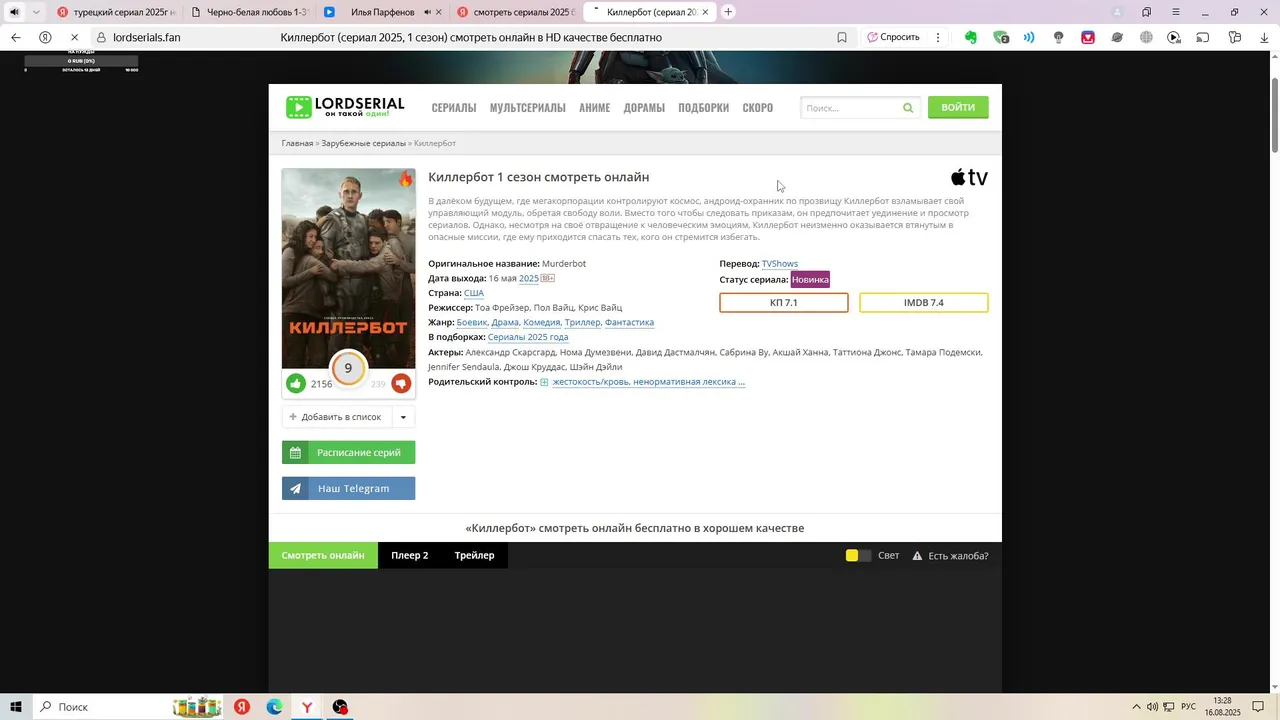1280x720 pixels.
Task: Click the Войти login button
Action: (x=958, y=107)
